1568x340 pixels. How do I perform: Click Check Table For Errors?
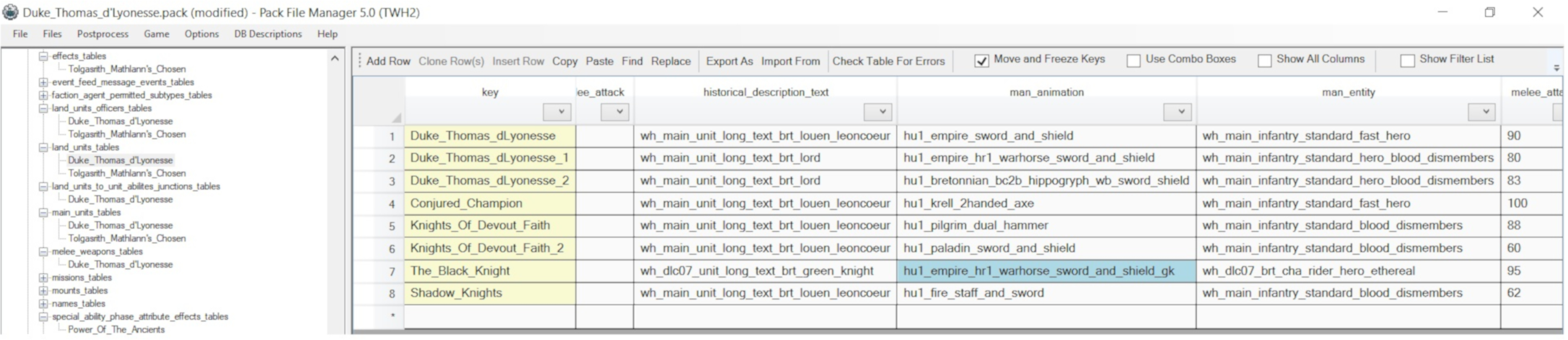[888, 61]
